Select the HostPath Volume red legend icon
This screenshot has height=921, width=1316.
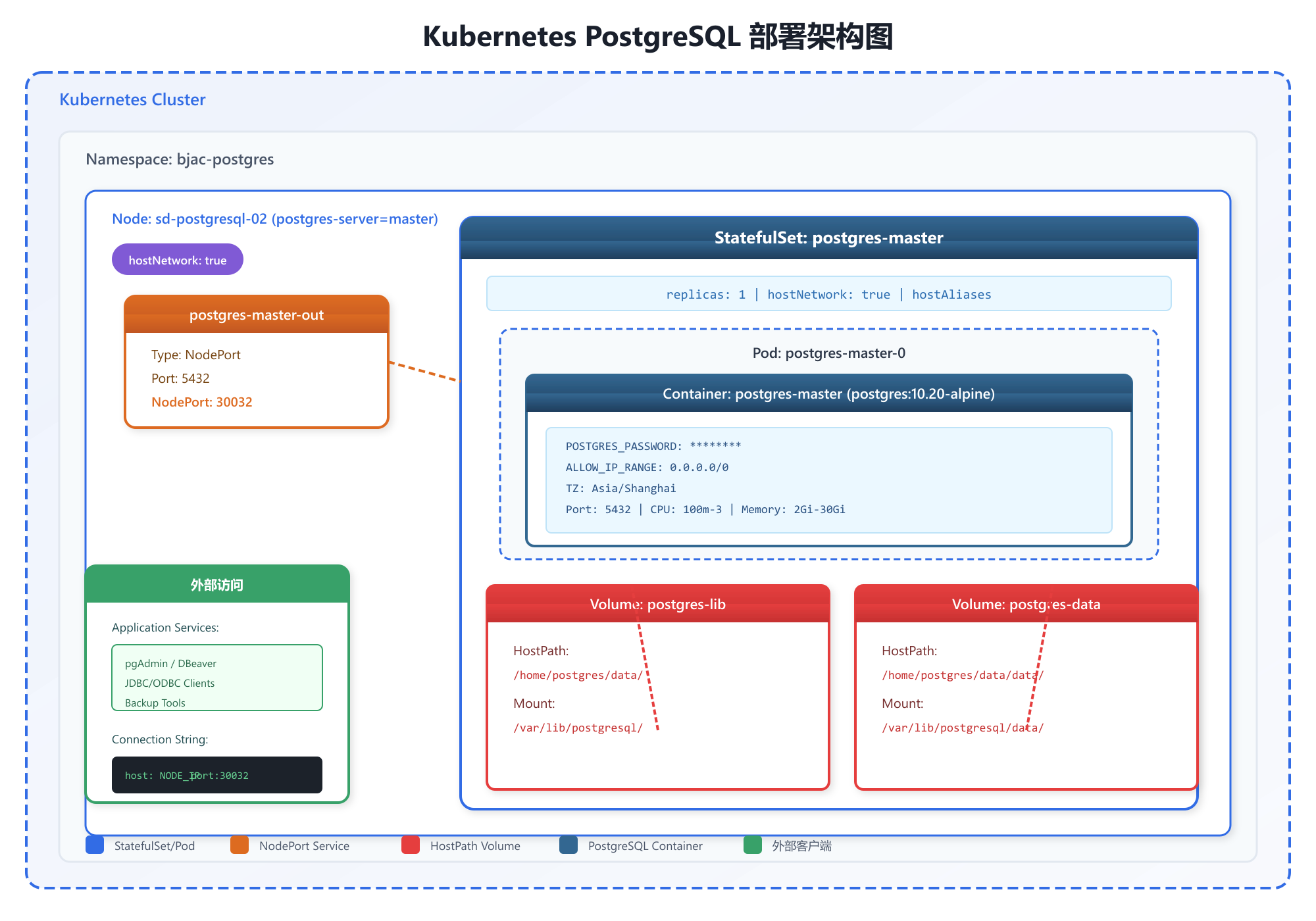click(411, 845)
